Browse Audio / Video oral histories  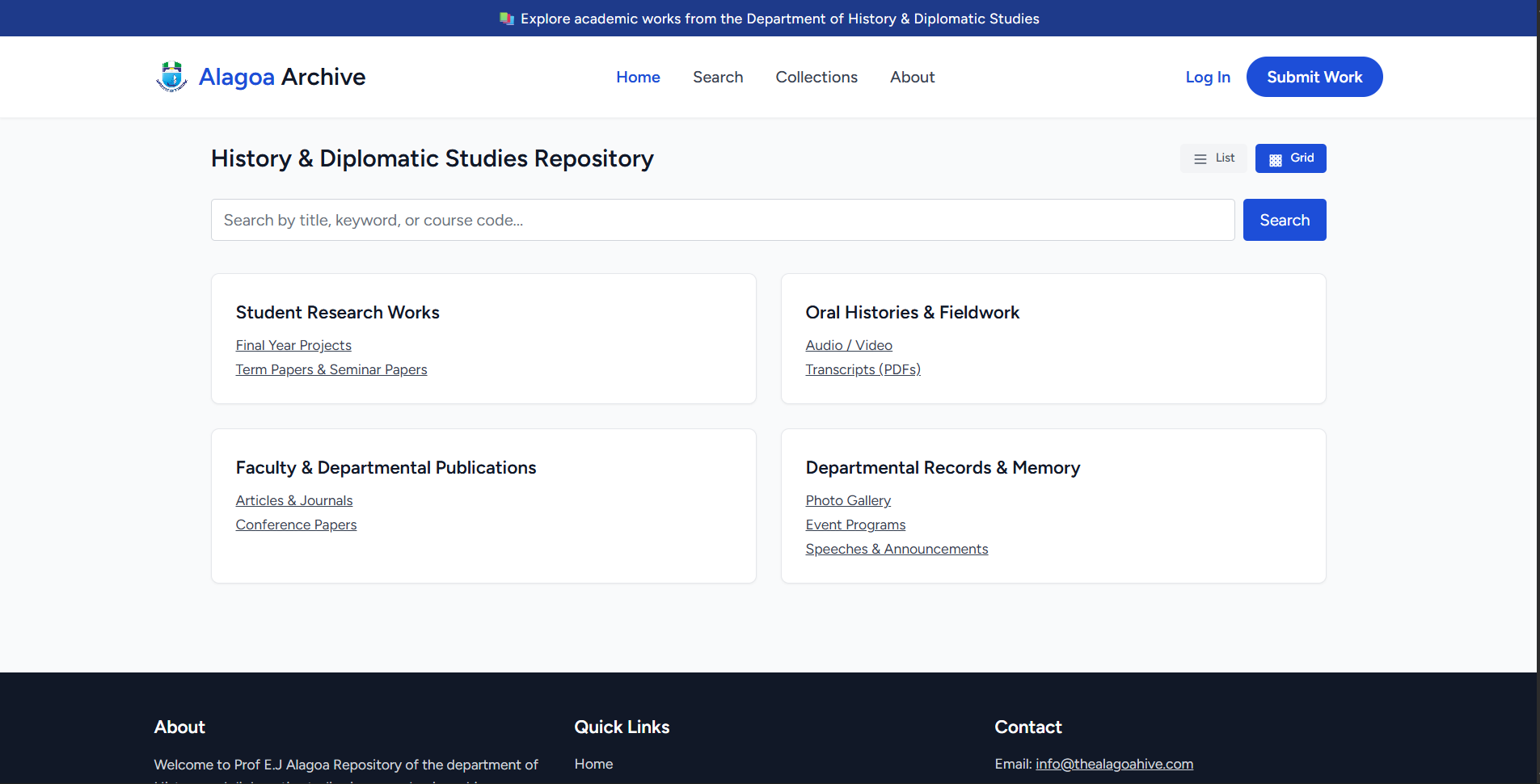click(x=849, y=345)
